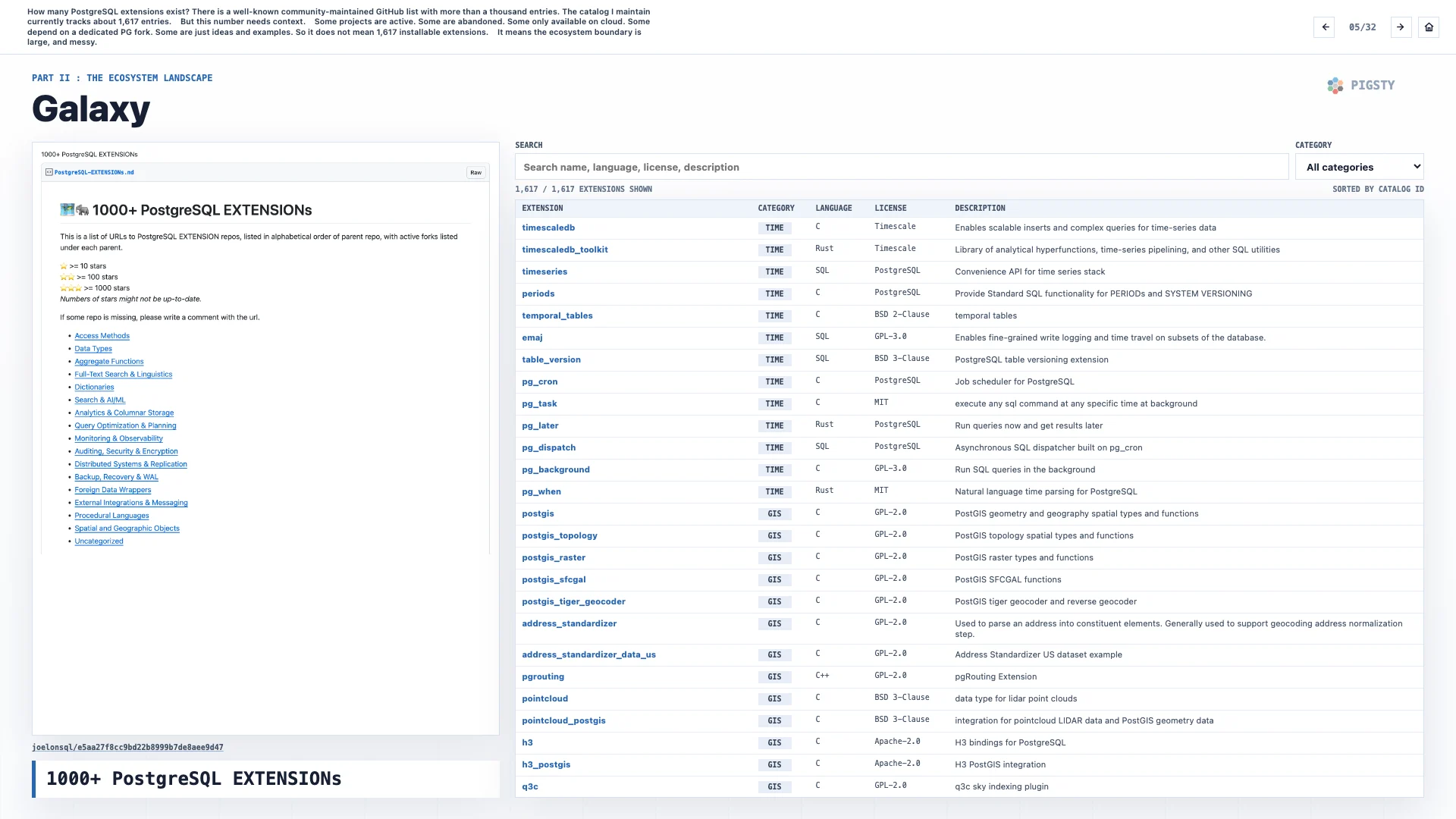The height and width of the screenshot is (819, 1456).
Task: Click the Pigsty logo
Action: [1361, 86]
